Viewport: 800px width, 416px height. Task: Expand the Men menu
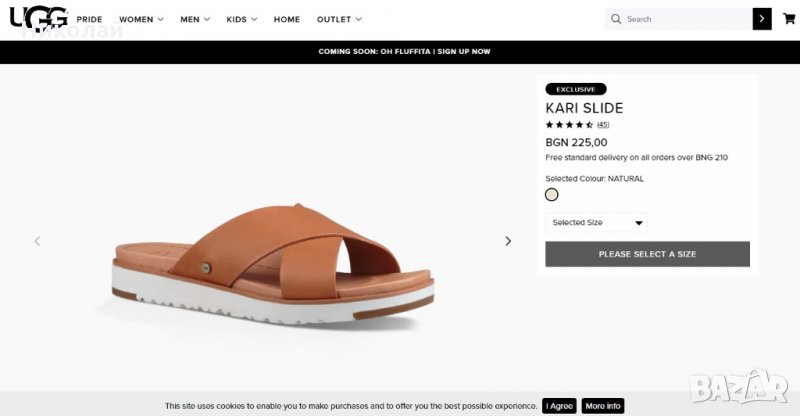195,19
